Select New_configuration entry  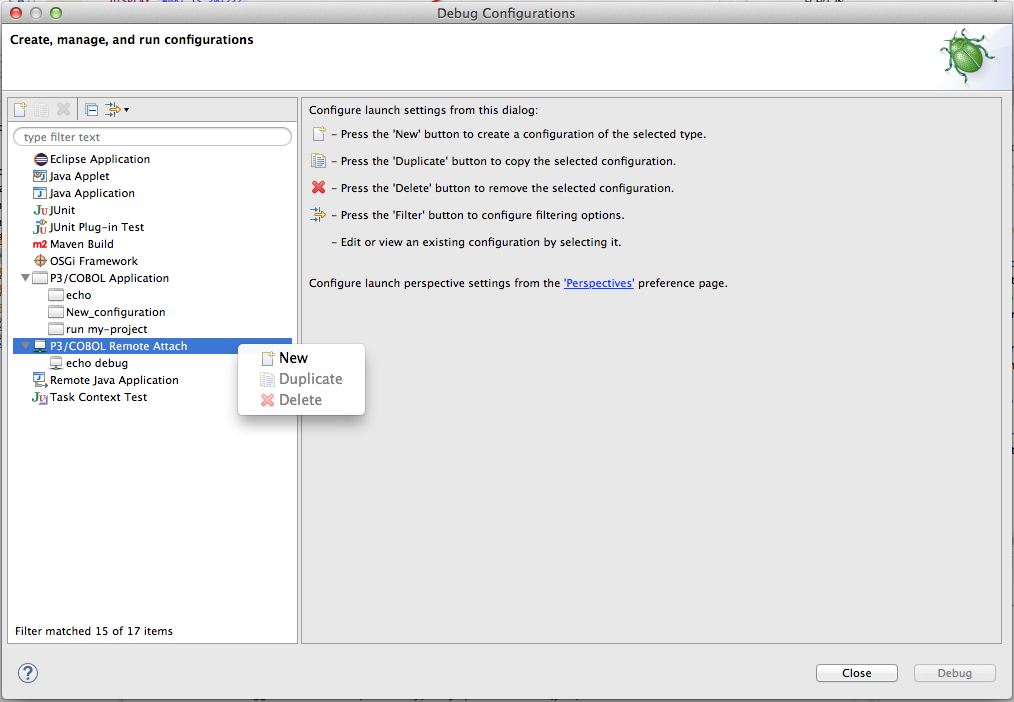(x=115, y=312)
